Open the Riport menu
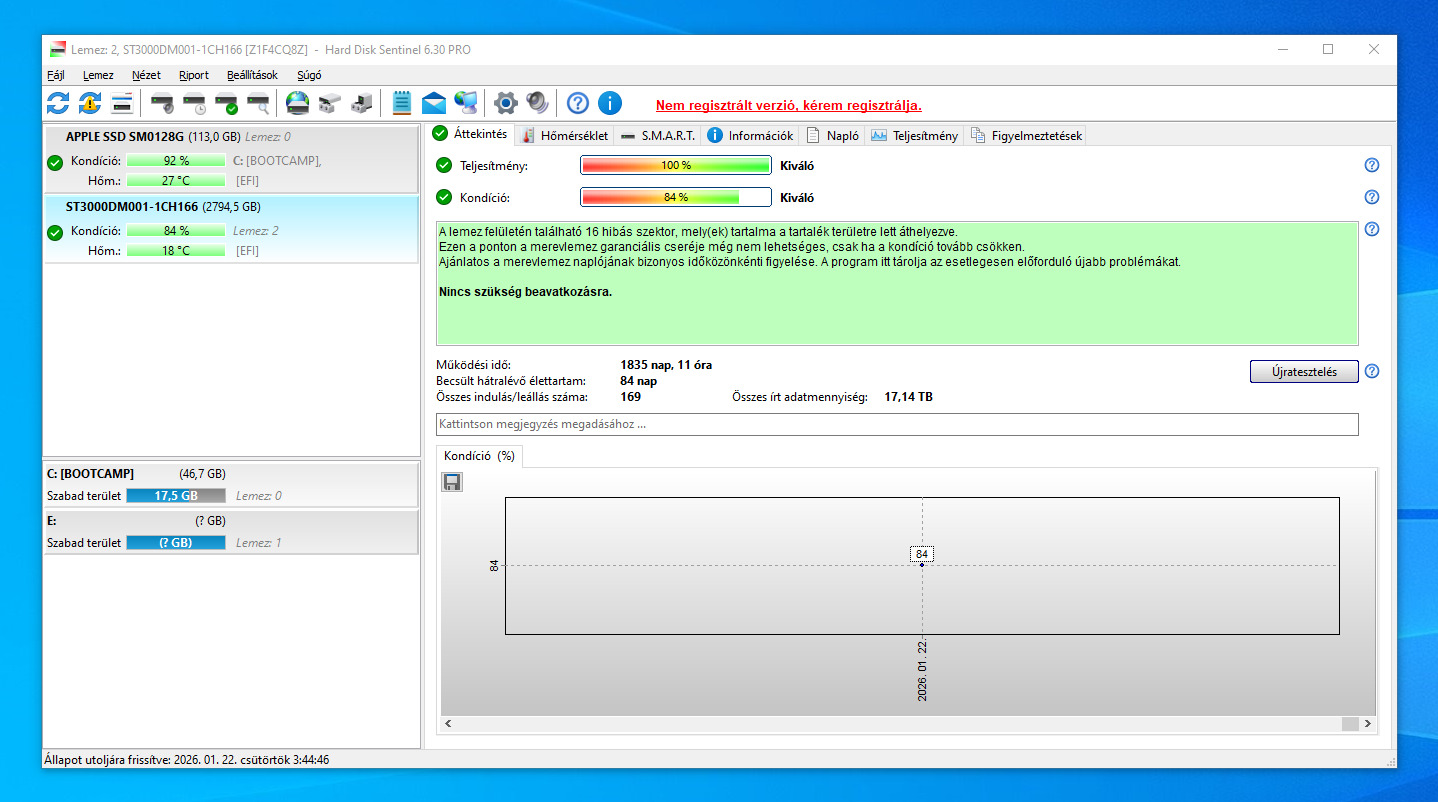The width and height of the screenshot is (1438, 802). click(194, 75)
